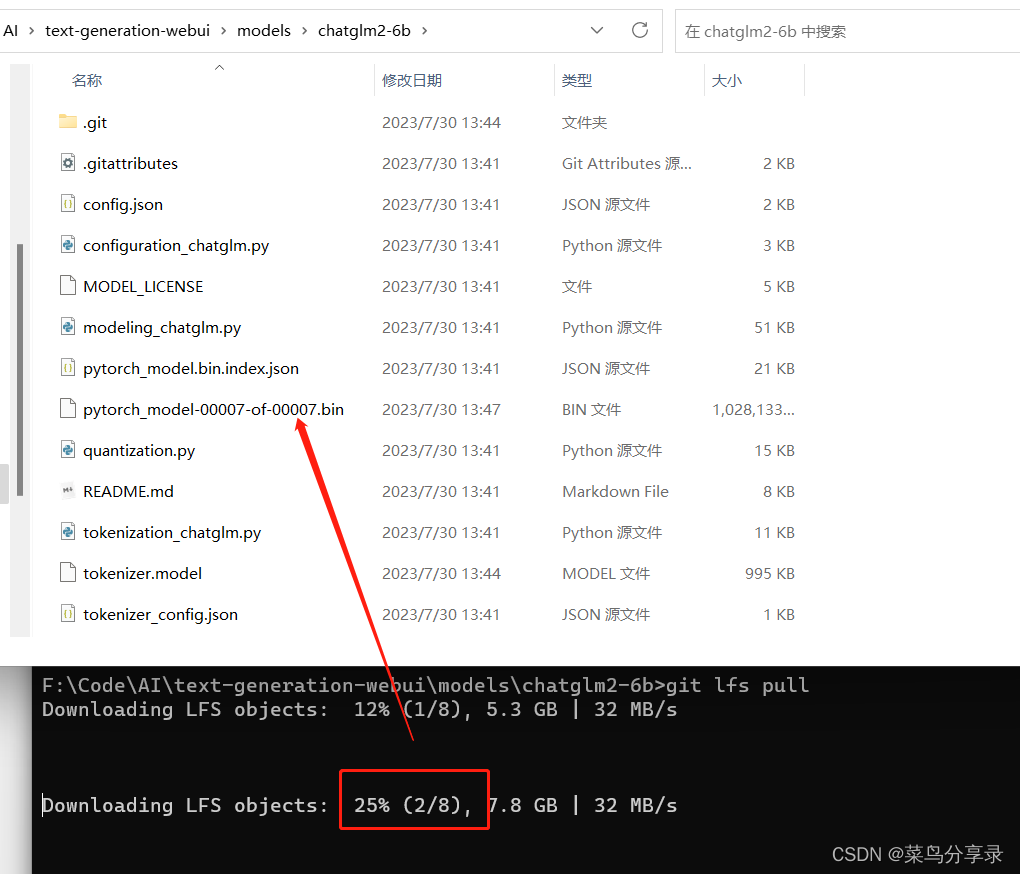The height and width of the screenshot is (874, 1020).
Task: Click the 12% (1/8) progress line in terminal
Action: point(359,709)
